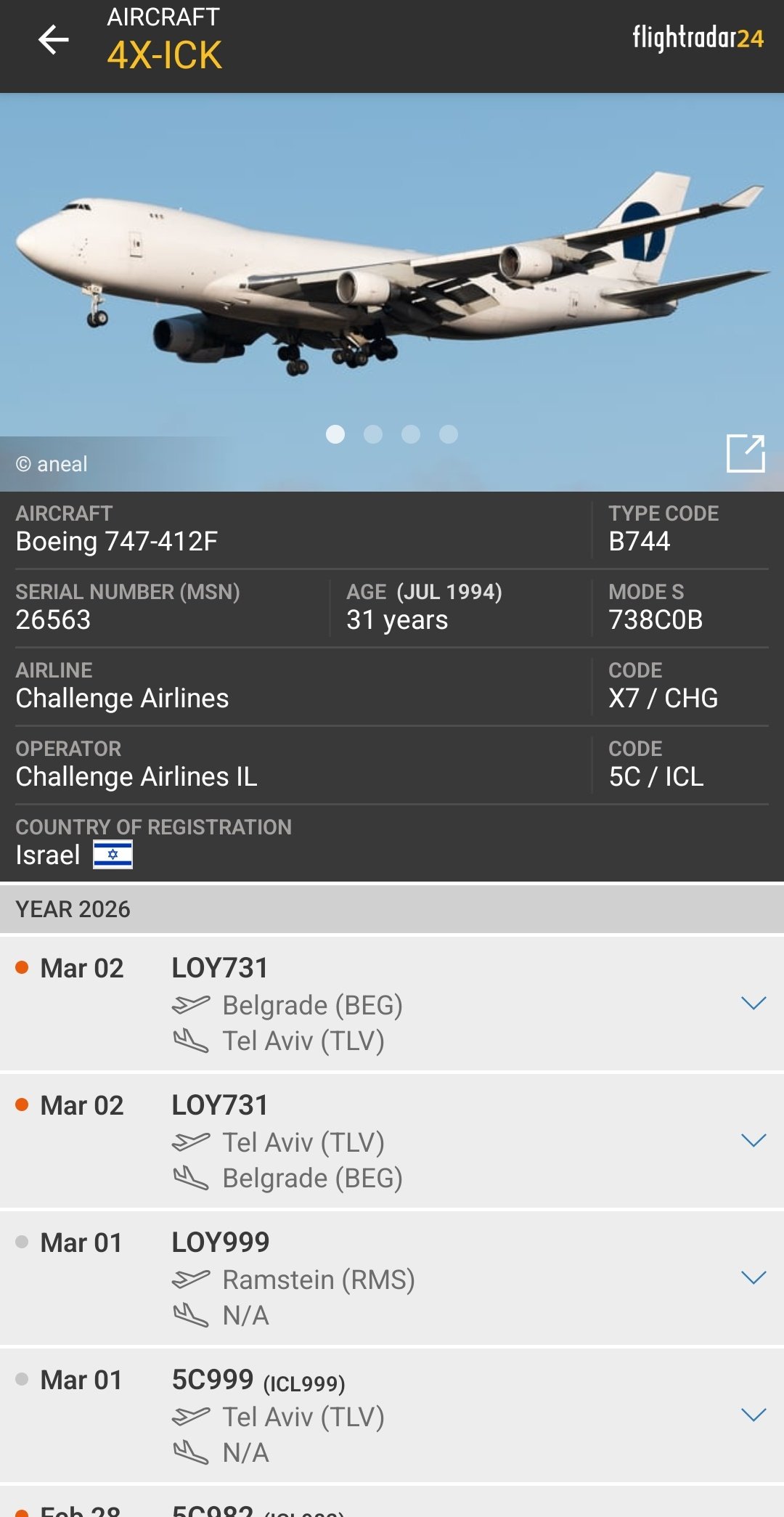This screenshot has height=1517, width=784.
Task: Tap the 4X-ICK registration title
Action: point(165,55)
